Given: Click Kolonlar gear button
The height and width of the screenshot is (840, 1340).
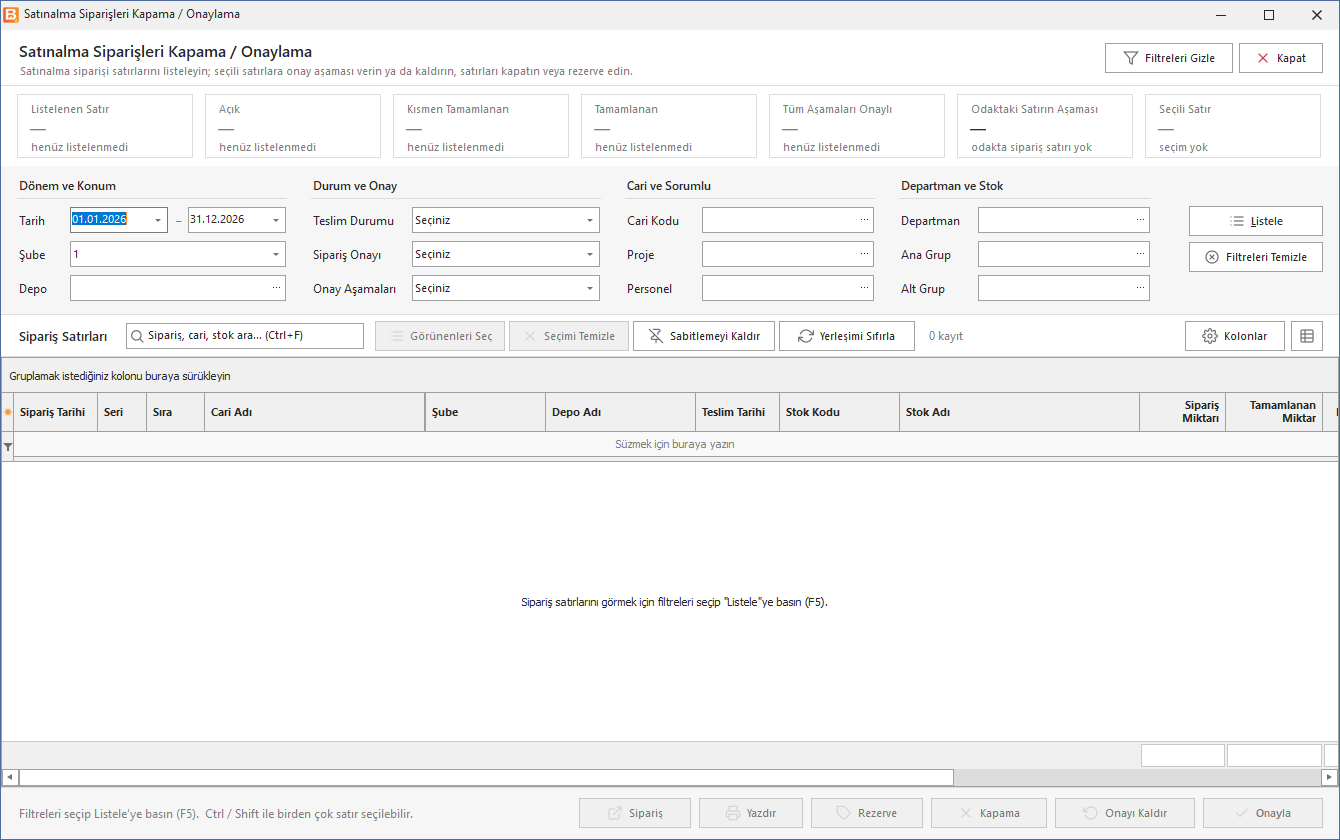Looking at the screenshot, I should coord(1234,336).
